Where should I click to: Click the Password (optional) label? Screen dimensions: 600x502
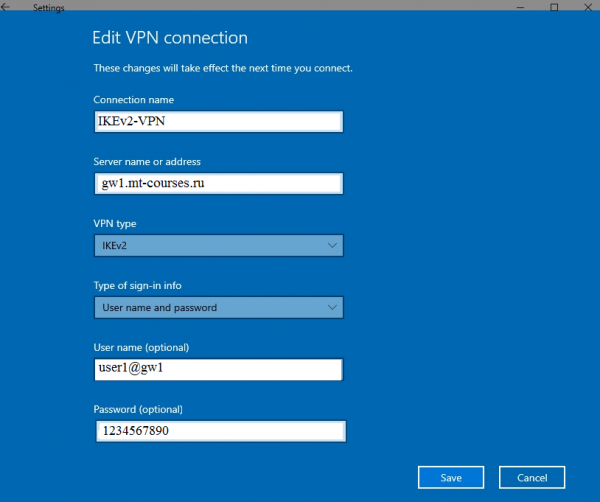click(138, 409)
